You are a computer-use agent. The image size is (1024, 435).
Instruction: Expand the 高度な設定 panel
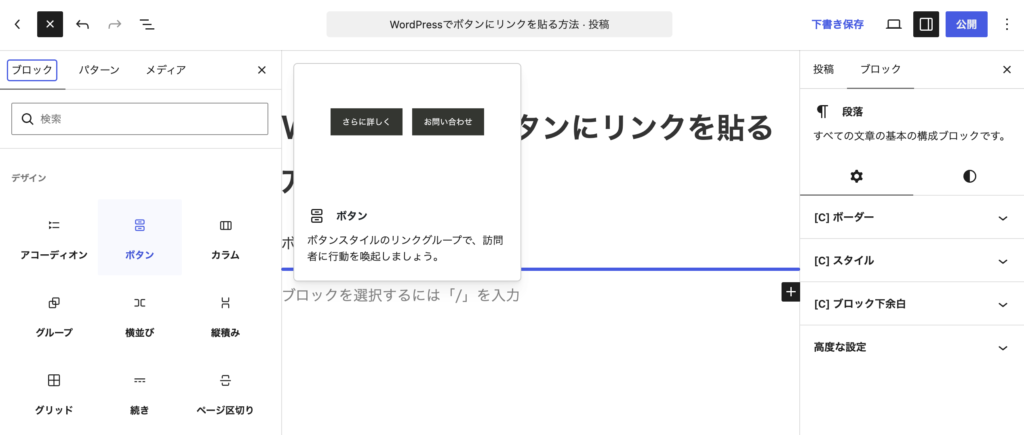pyautogui.click(x=912, y=347)
